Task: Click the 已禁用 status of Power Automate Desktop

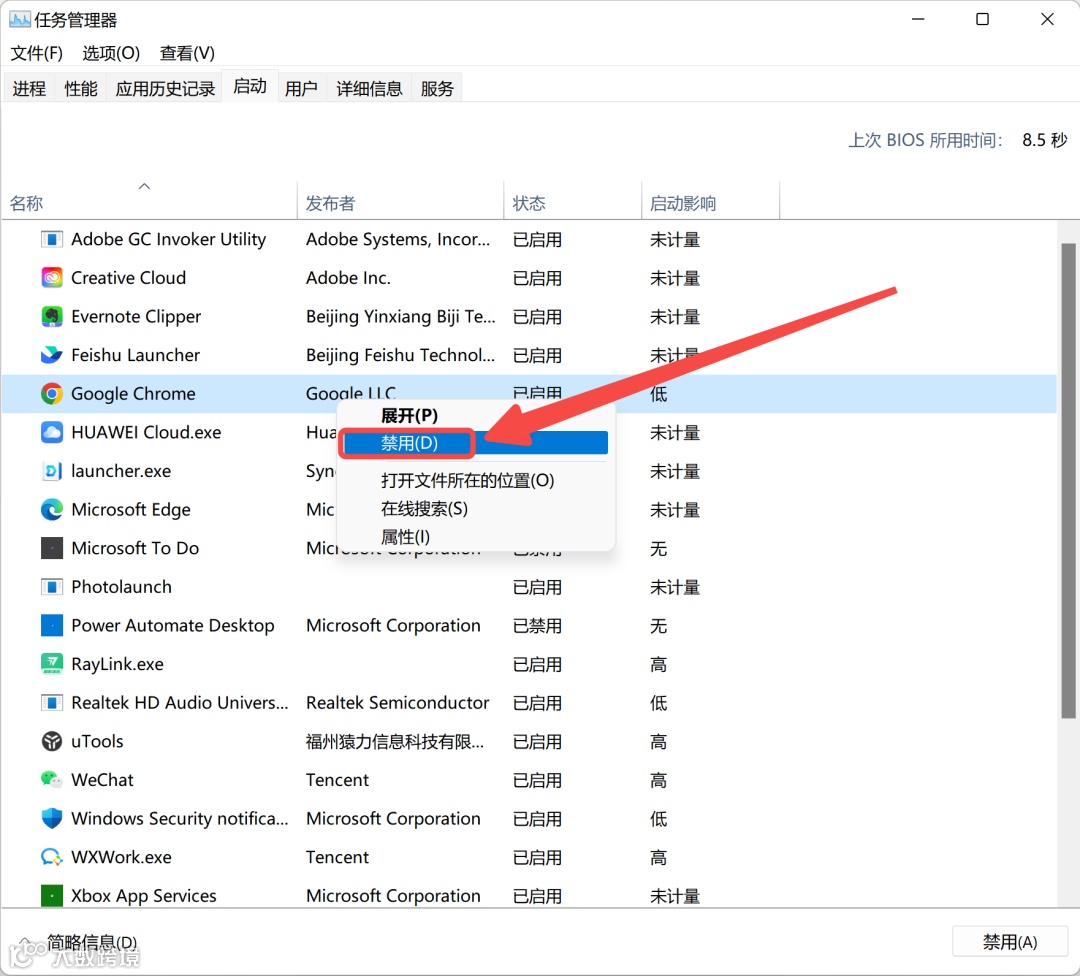Action: tap(537, 625)
